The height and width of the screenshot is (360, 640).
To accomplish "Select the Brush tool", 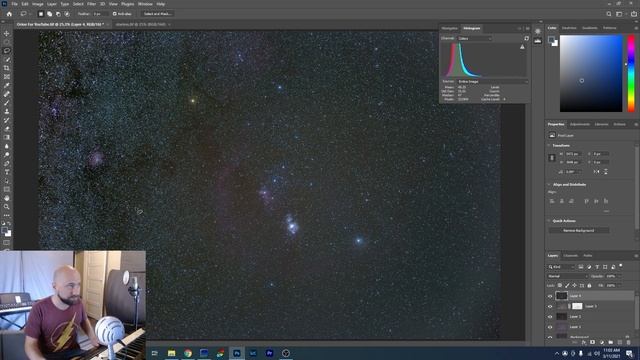I will 7,103.
